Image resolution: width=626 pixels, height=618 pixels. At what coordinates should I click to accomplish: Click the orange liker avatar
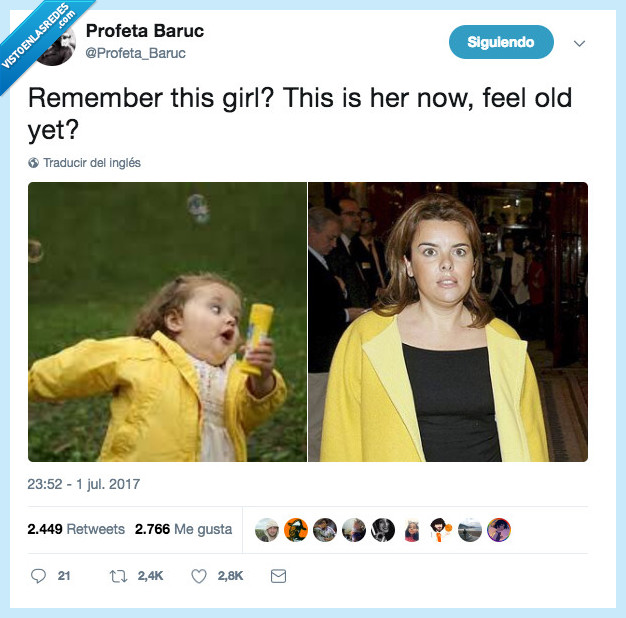click(296, 530)
